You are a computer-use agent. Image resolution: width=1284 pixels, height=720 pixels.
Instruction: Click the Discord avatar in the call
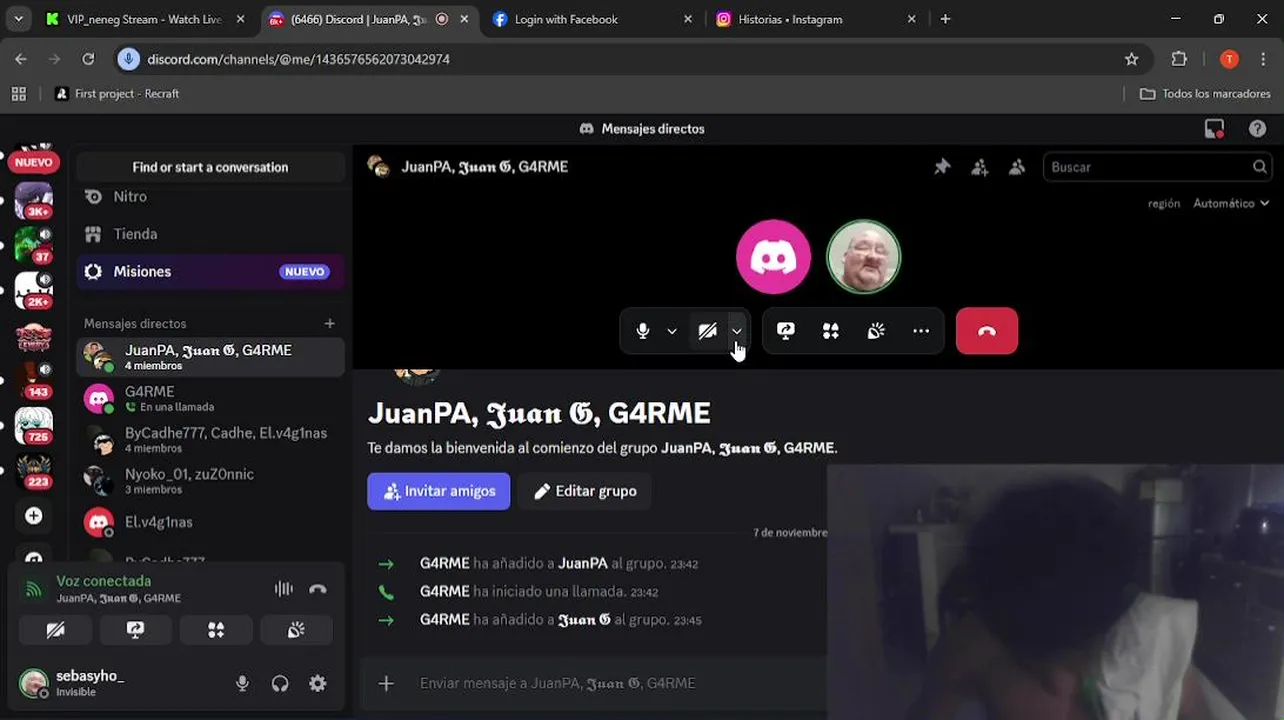coord(773,257)
